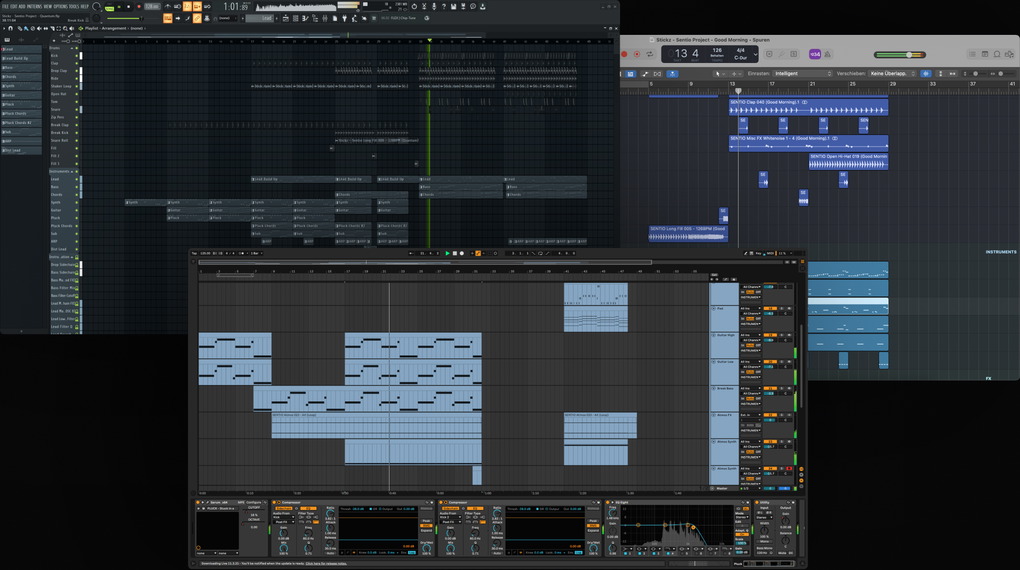The image size is (1020, 570).
Task: Collapse the Drums track group in FL Studio
Action: coord(72,48)
